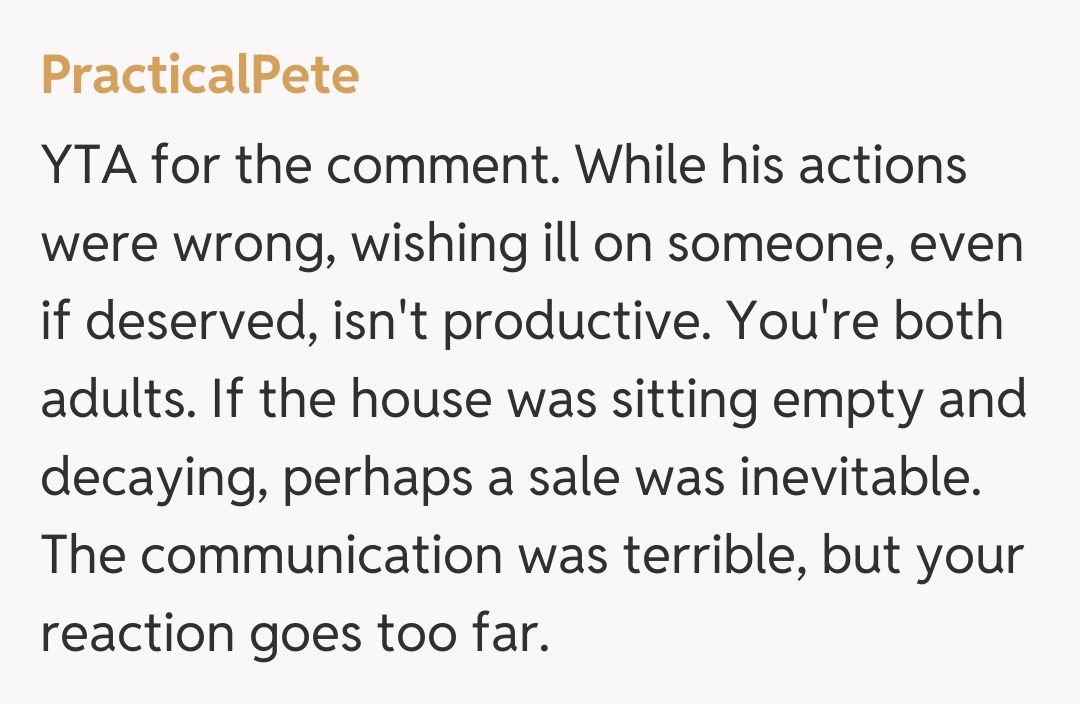Open the PracticalPete user profile
This screenshot has width=1080, height=704.
[x=200, y=77]
